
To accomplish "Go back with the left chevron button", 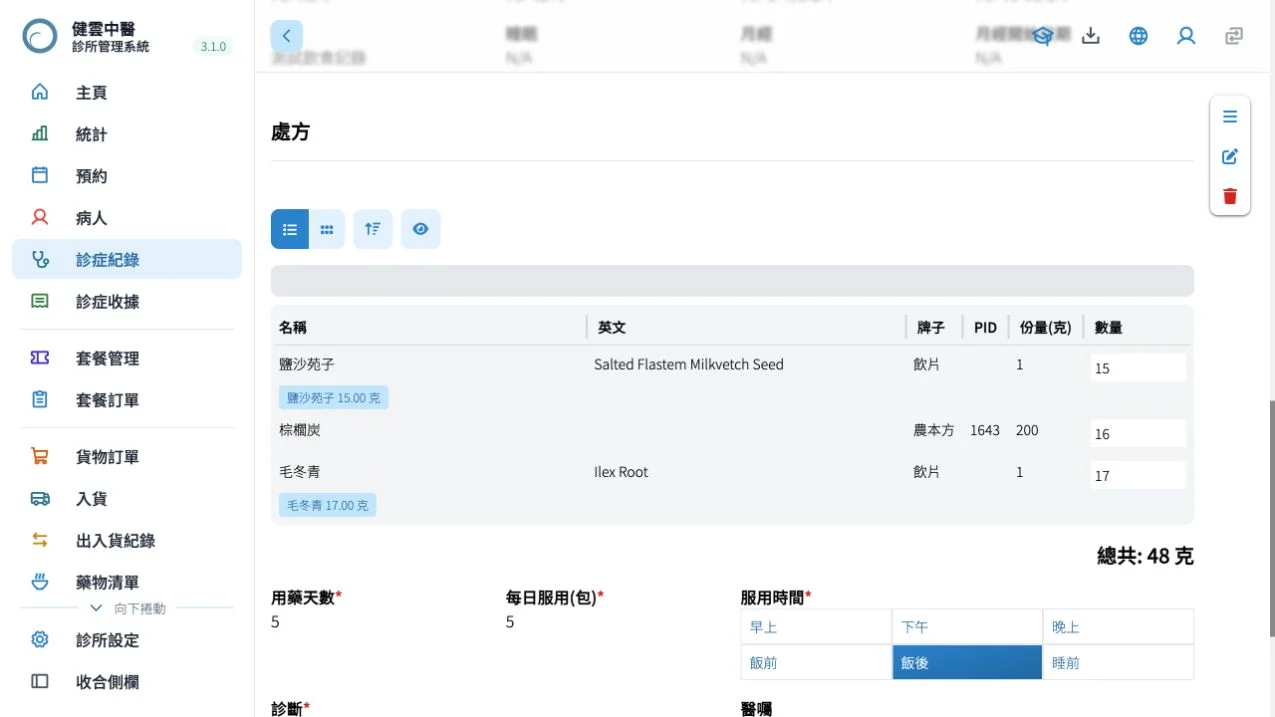I will pos(286,36).
